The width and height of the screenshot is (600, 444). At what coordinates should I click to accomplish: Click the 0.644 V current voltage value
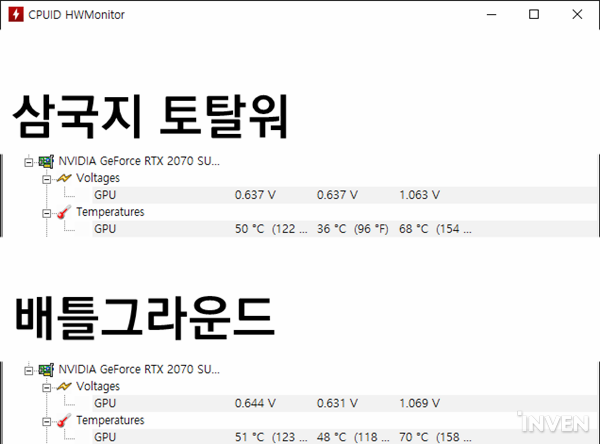point(255,403)
